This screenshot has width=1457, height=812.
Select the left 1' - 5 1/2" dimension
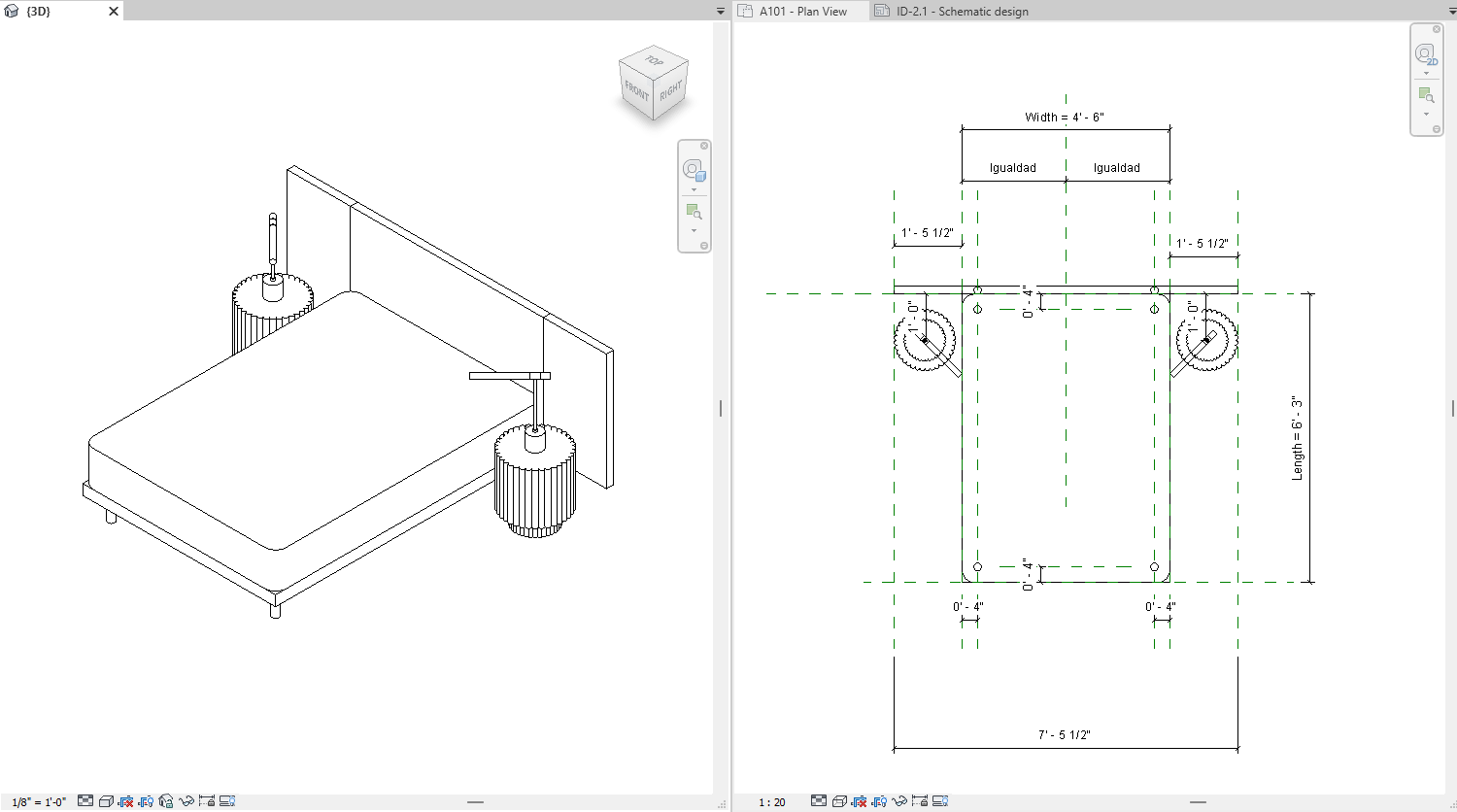[x=928, y=233]
